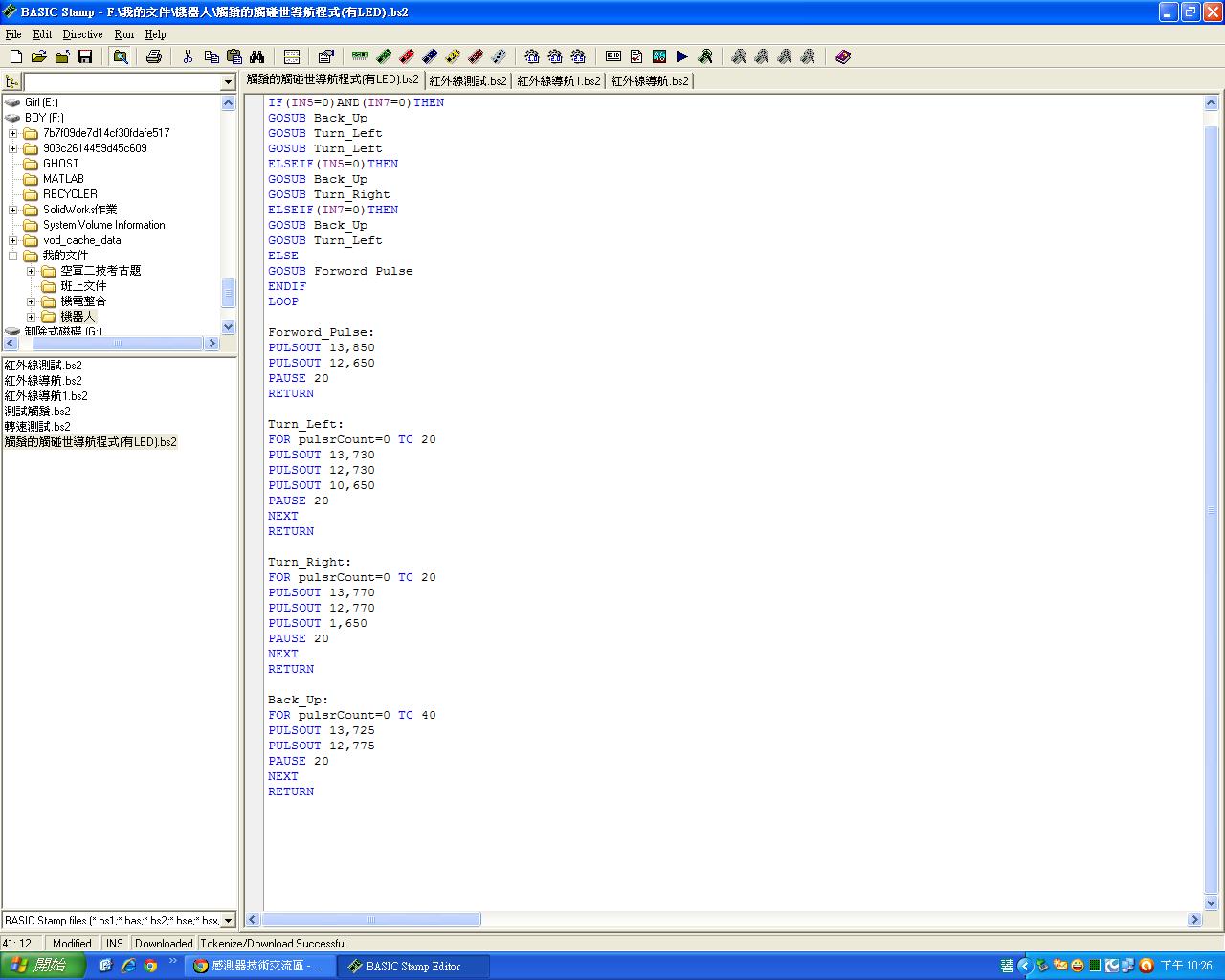
Task: Click the folder tree icon beside the drive box
Action: tap(11, 82)
